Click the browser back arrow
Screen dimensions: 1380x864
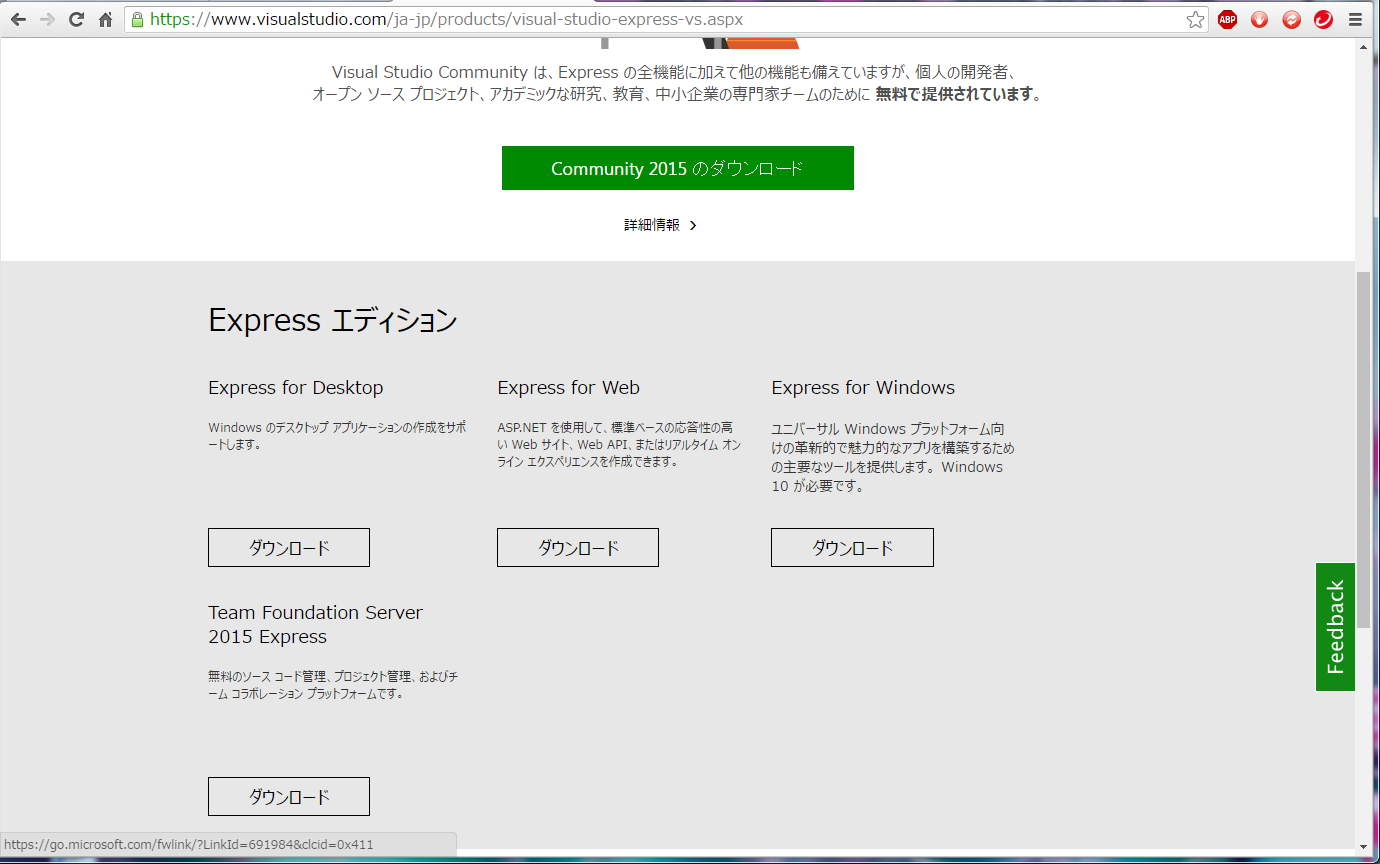[18, 19]
